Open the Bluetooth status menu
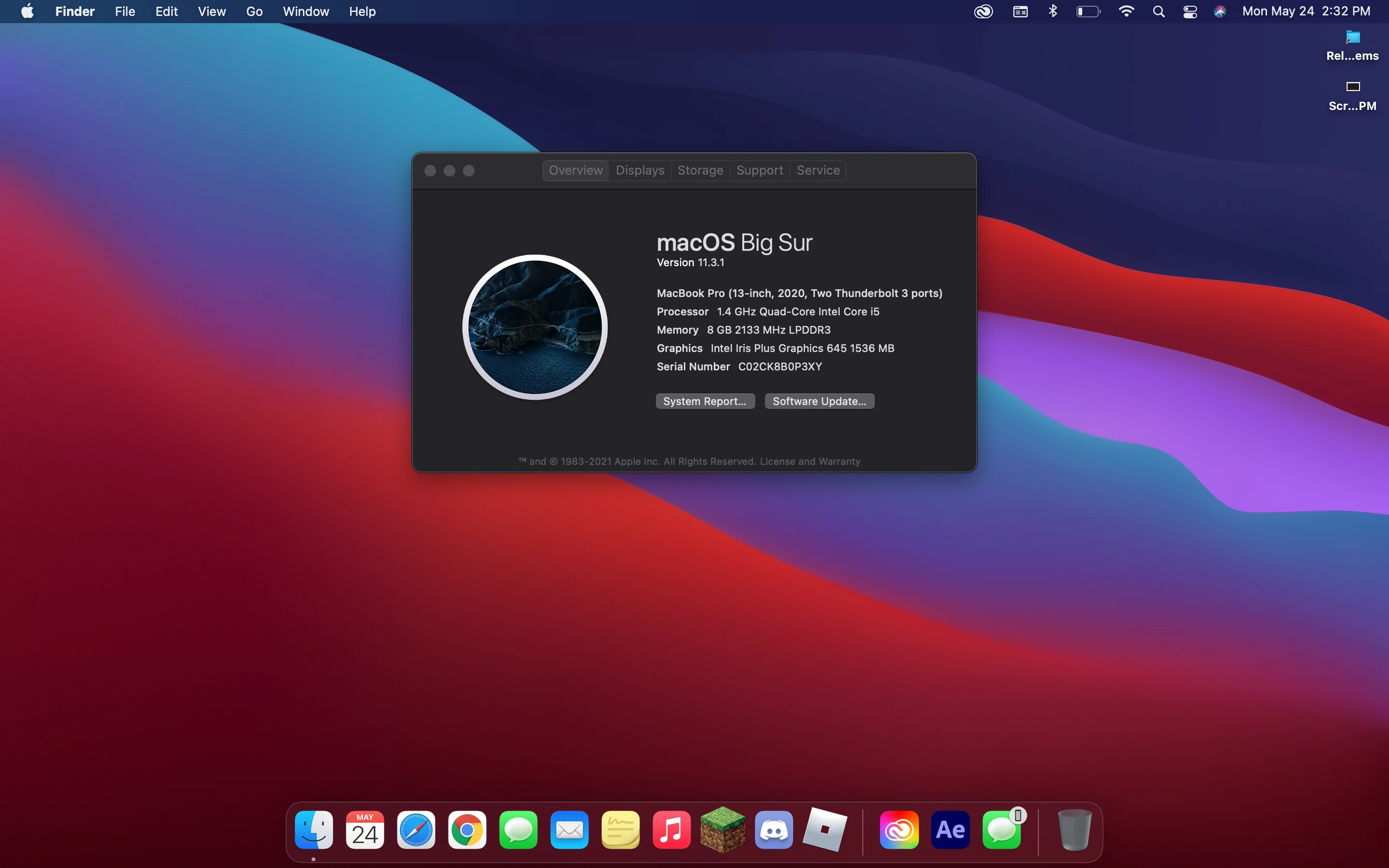Viewport: 1389px width, 868px height. 1053,12
